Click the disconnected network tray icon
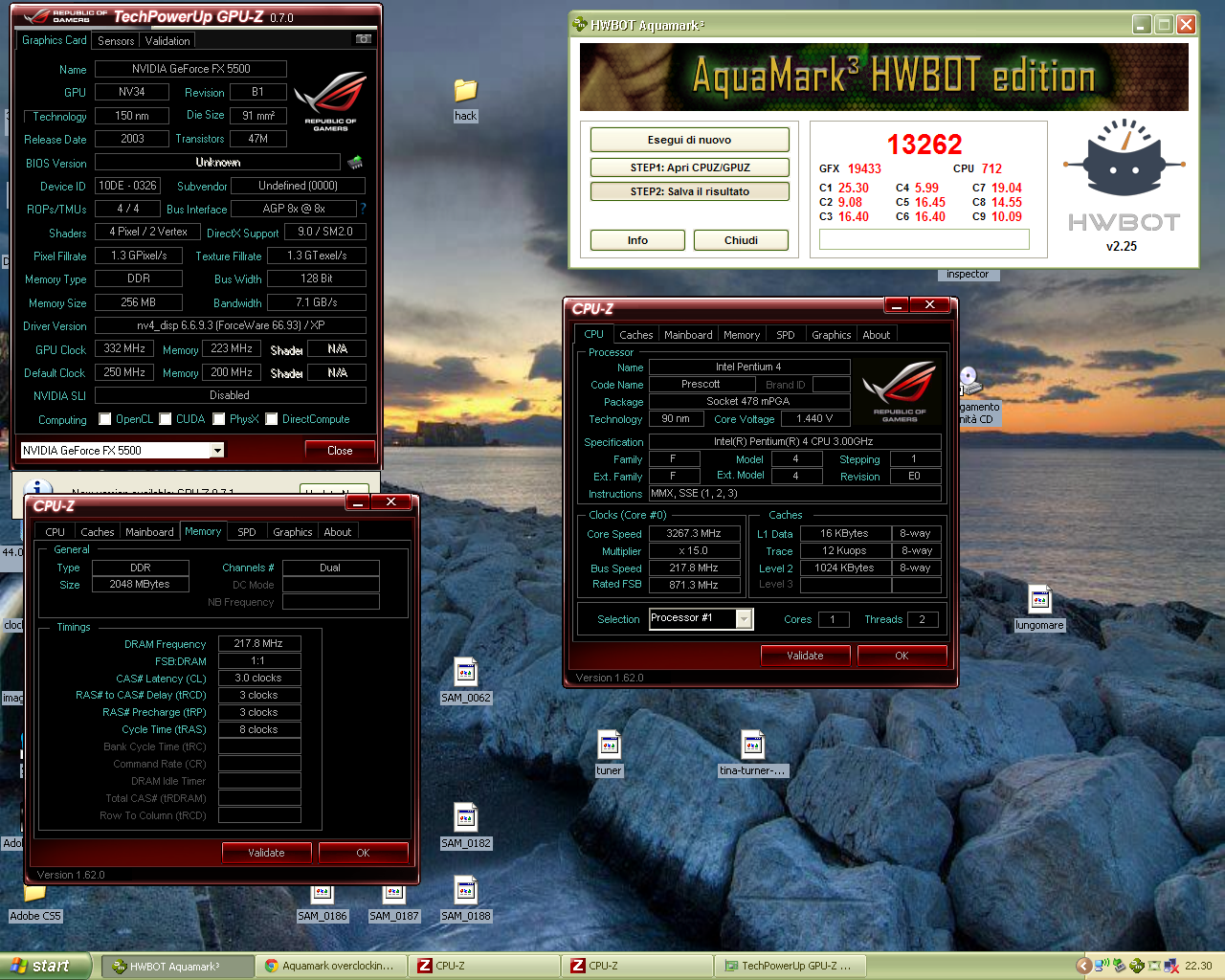The image size is (1225, 980). [1170, 966]
